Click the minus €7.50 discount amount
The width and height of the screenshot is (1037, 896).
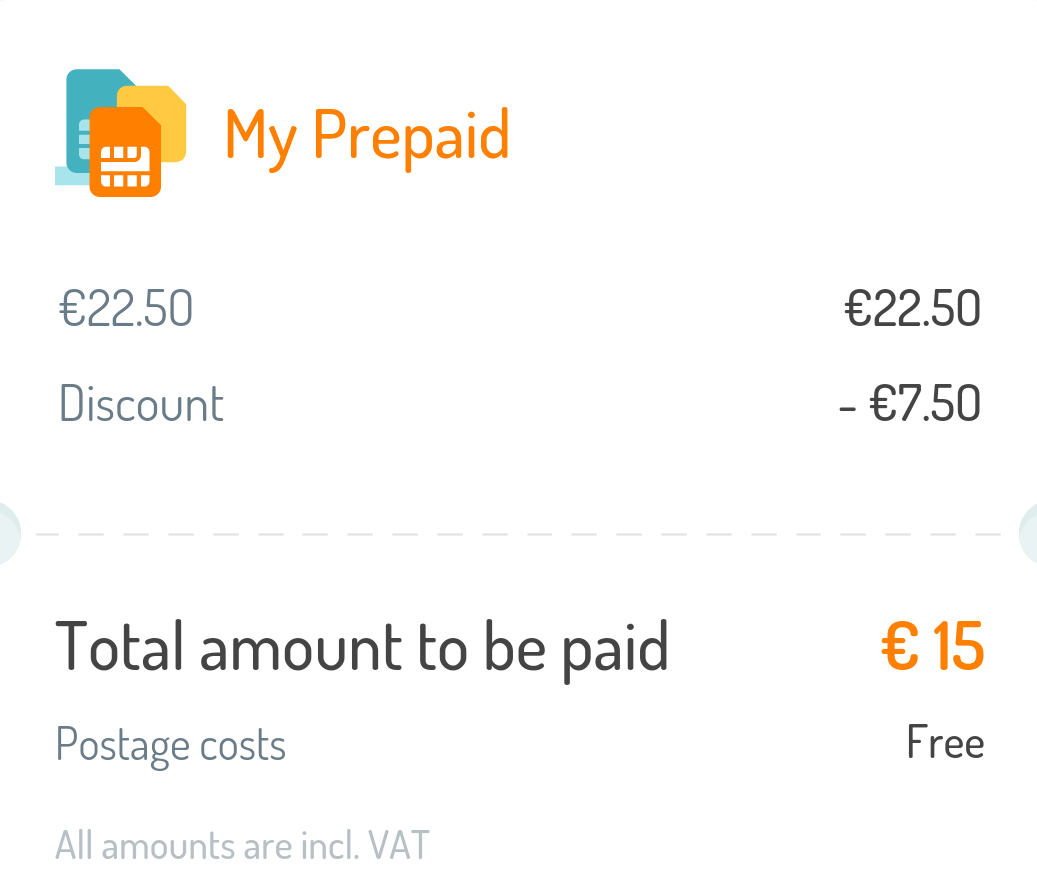coord(910,403)
